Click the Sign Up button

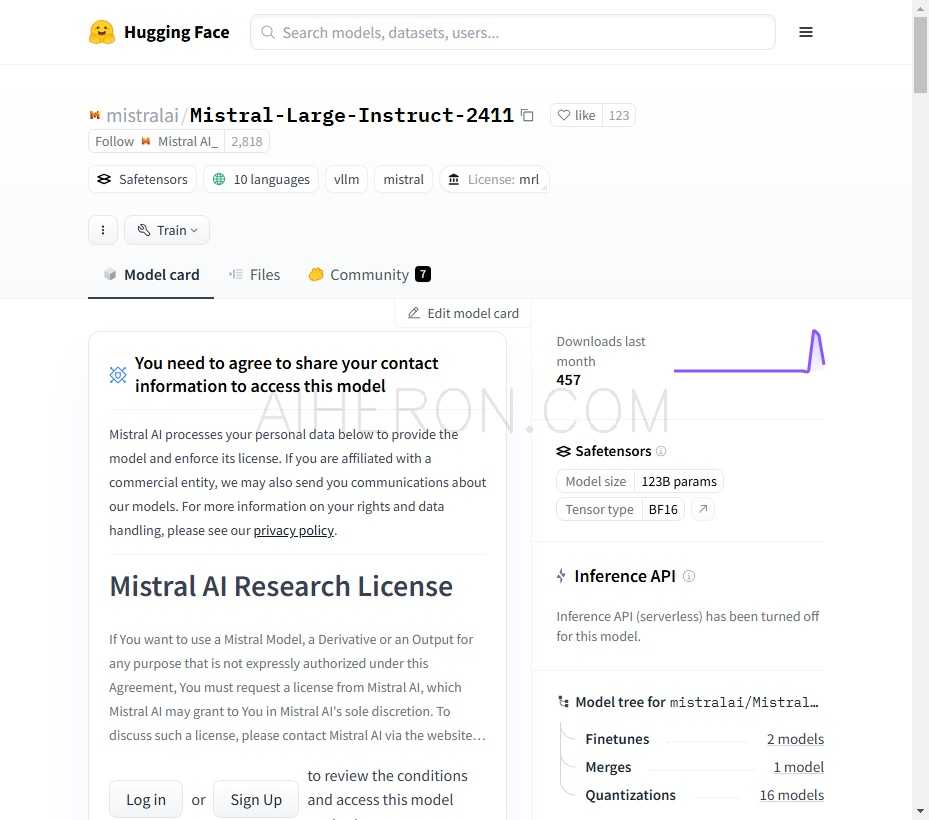click(256, 799)
